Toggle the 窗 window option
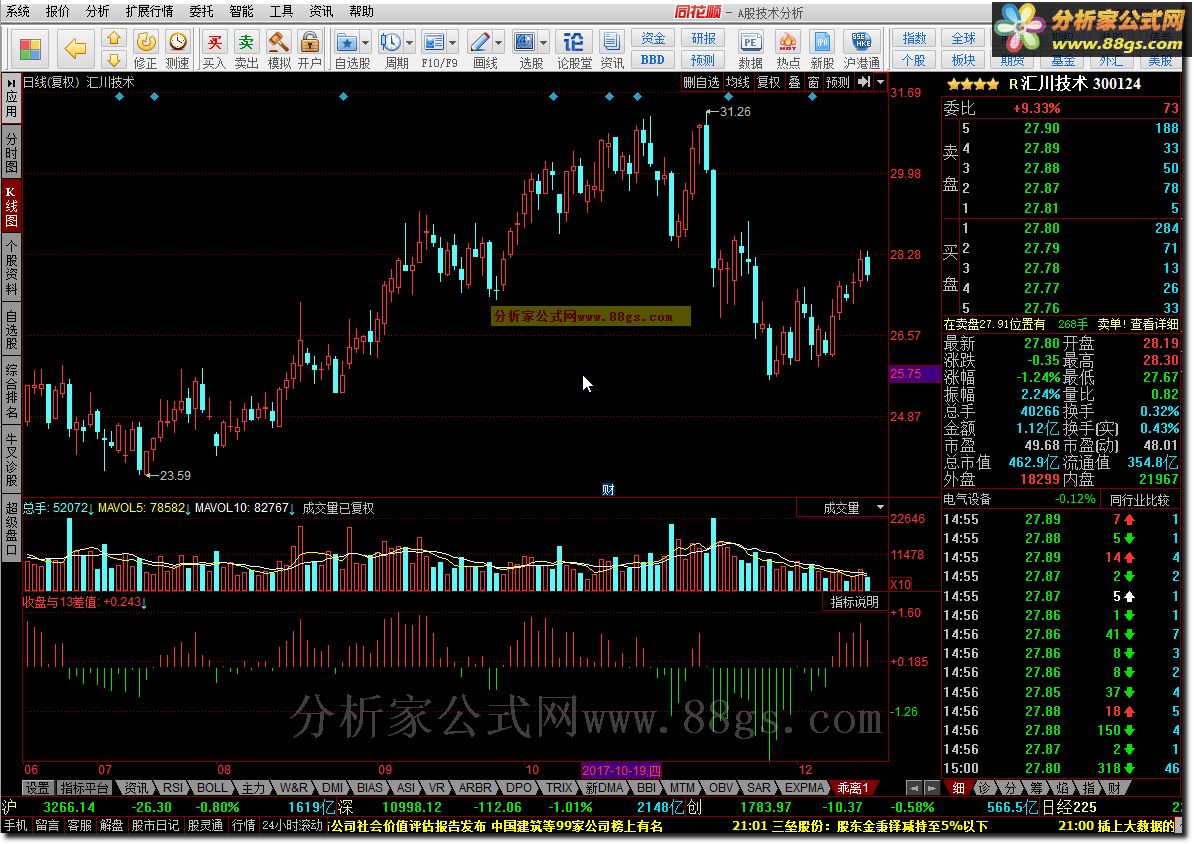 [813, 82]
